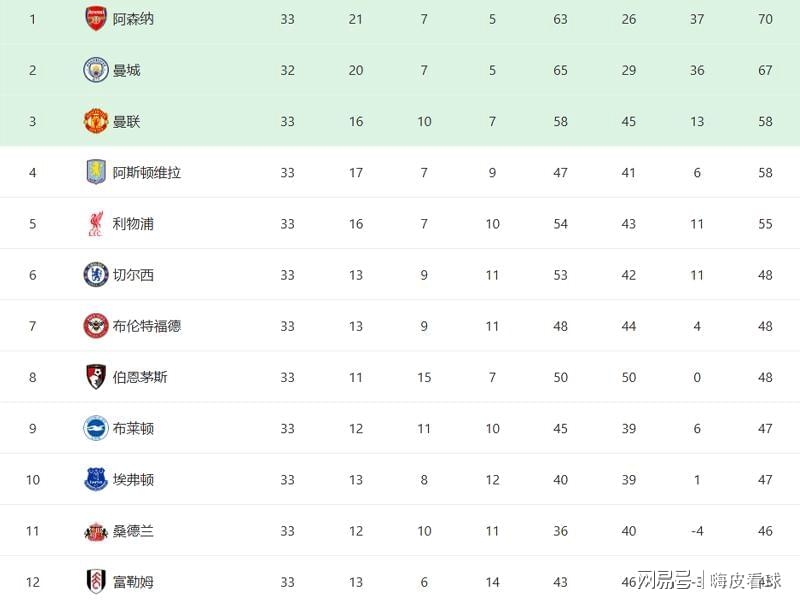Screen dimensions: 800x600
Task: Click the 嗨皮看球 watermark text
Action: click(x=746, y=579)
